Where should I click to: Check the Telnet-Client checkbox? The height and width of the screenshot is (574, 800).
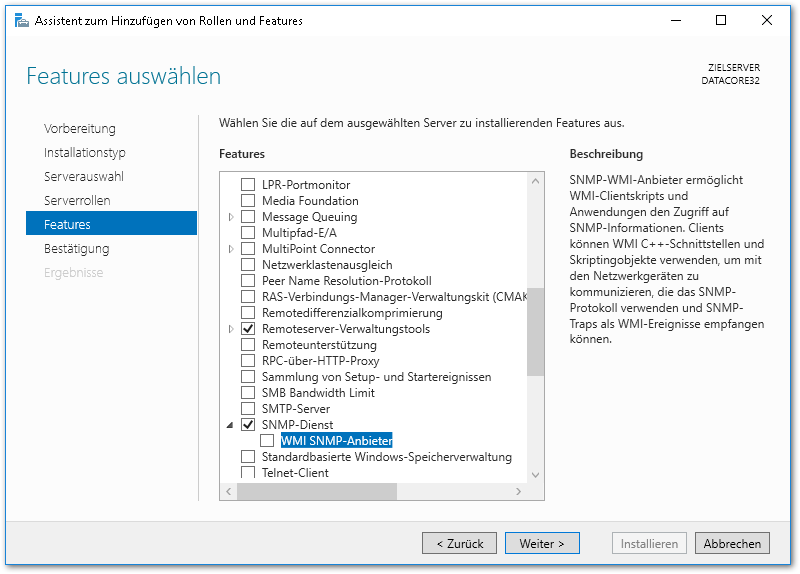click(248, 473)
